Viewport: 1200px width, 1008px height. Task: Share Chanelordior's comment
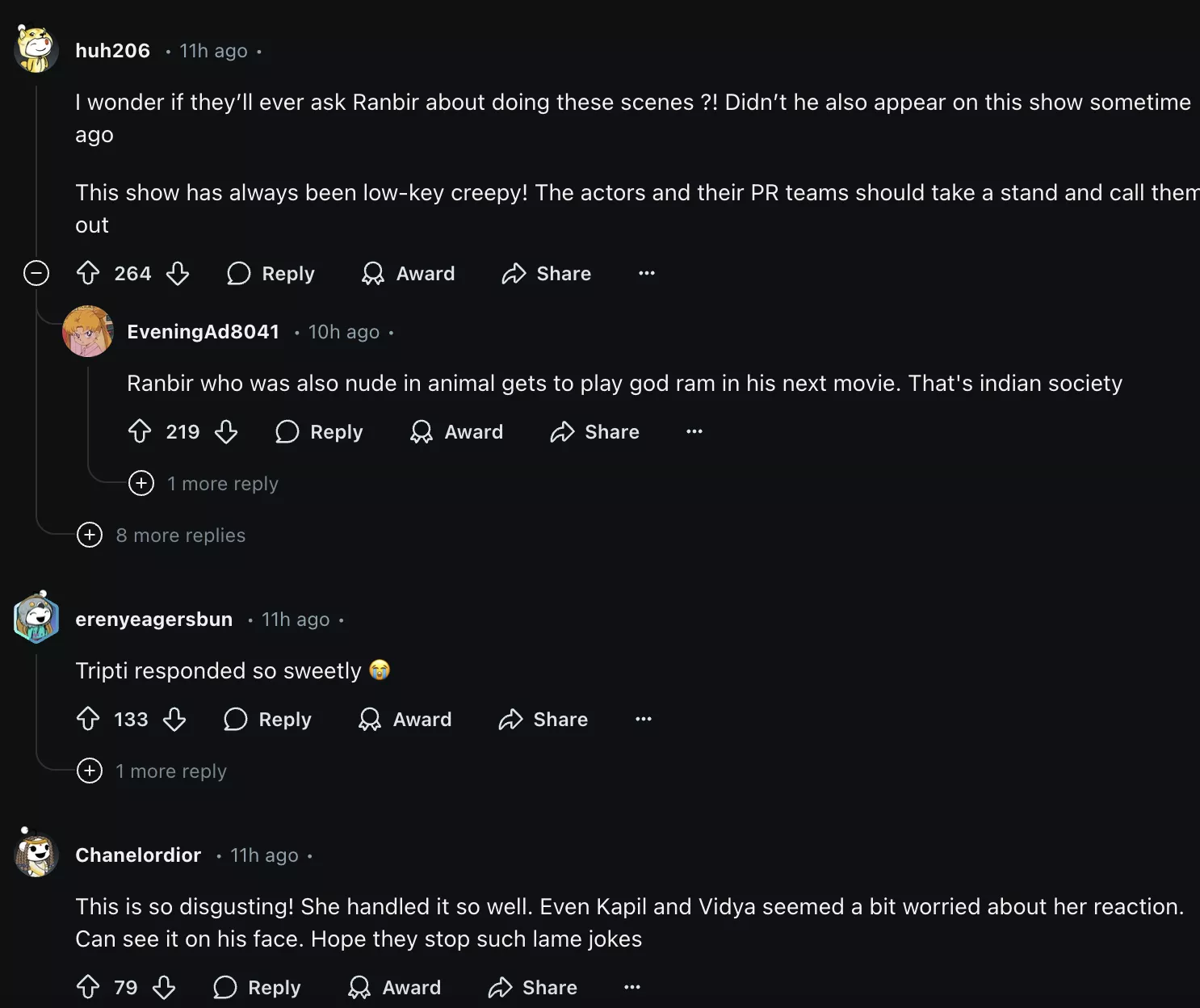tap(533, 988)
